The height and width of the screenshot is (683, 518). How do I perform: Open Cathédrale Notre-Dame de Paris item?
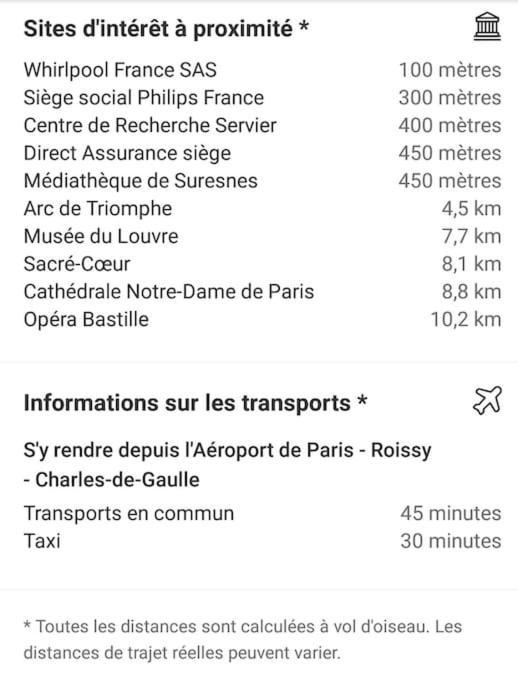(262, 292)
